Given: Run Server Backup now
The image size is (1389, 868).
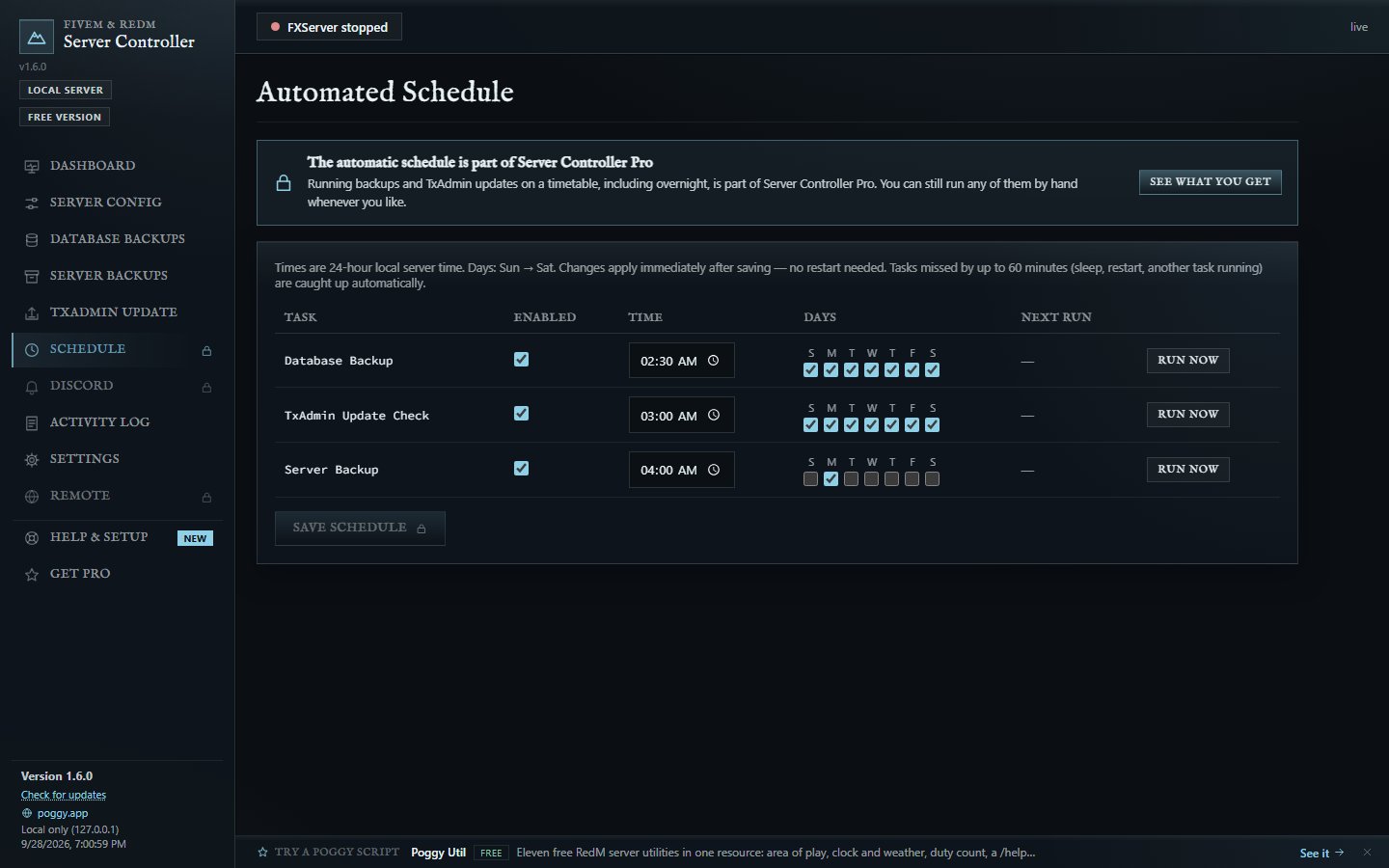Looking at the screenshot, I should pos(1187,470).
